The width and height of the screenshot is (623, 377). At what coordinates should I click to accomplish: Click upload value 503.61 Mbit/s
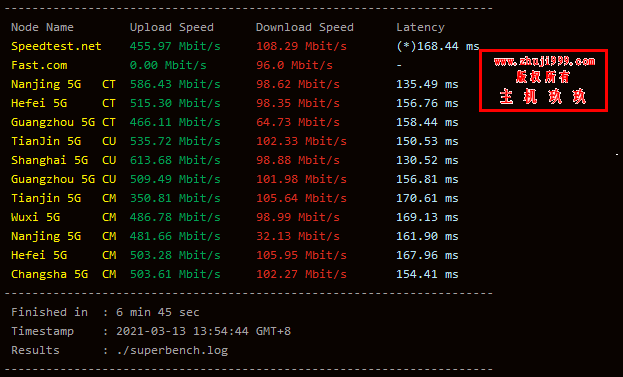tap(175, 275)
